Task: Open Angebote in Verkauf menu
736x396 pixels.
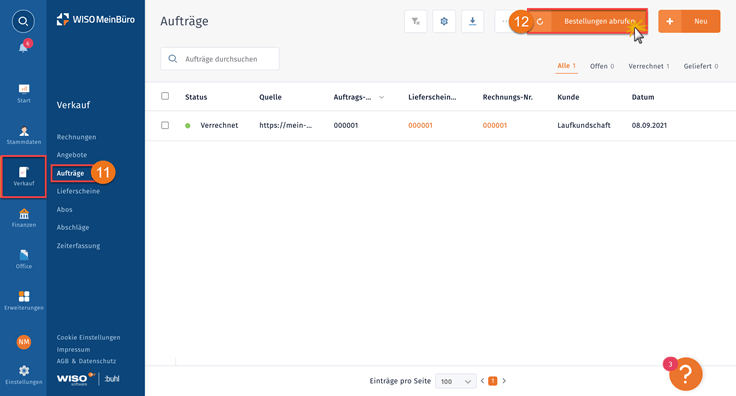Action: click(x=72, y=155)
